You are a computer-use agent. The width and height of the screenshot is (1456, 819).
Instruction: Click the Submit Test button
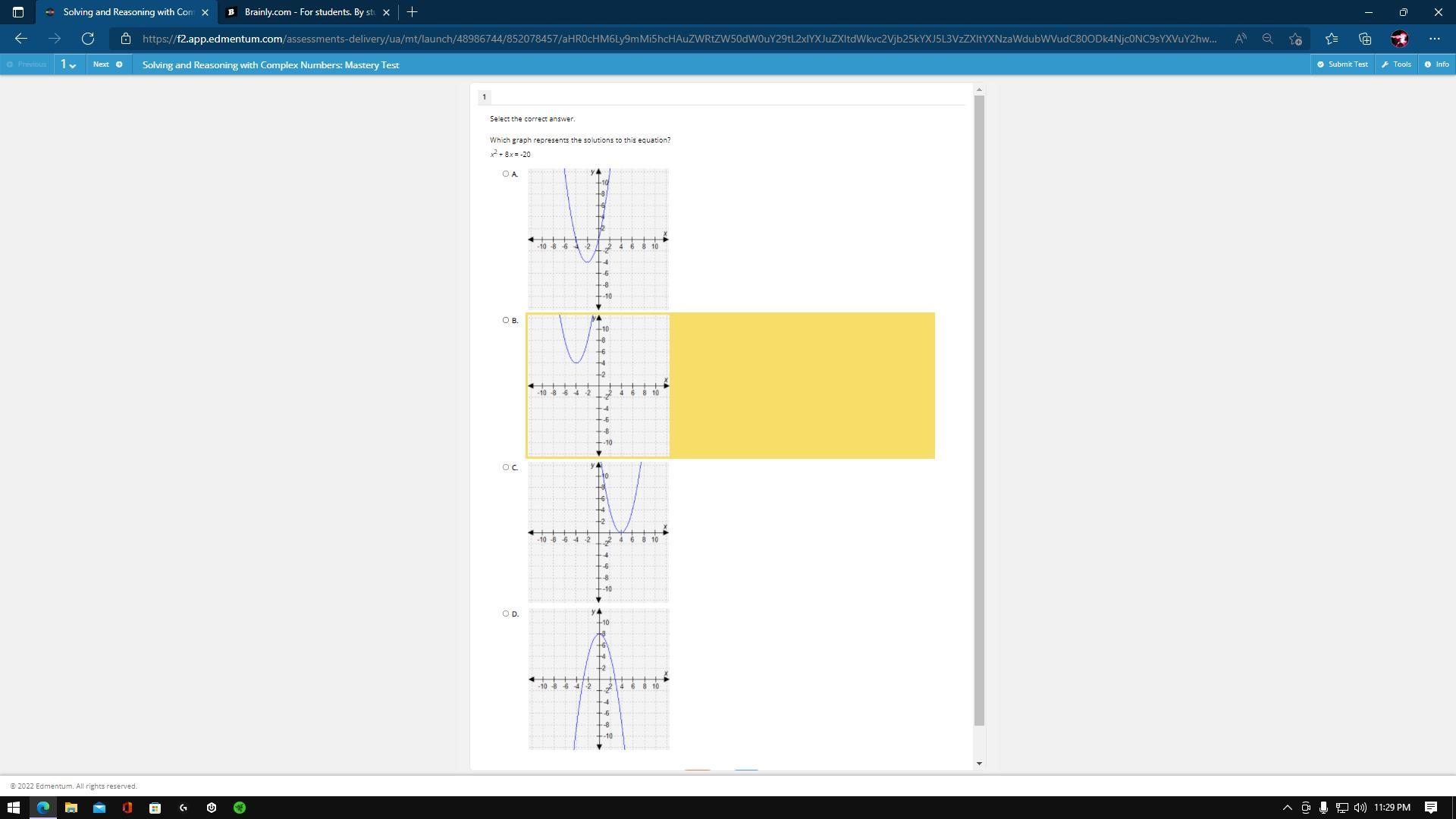point(1342,64)
